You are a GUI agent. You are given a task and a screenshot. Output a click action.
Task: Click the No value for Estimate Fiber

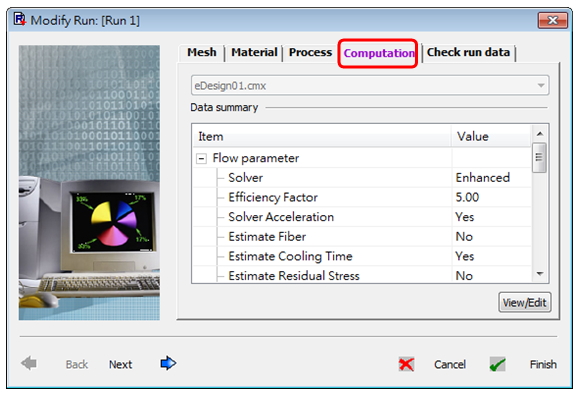(464, 236)
